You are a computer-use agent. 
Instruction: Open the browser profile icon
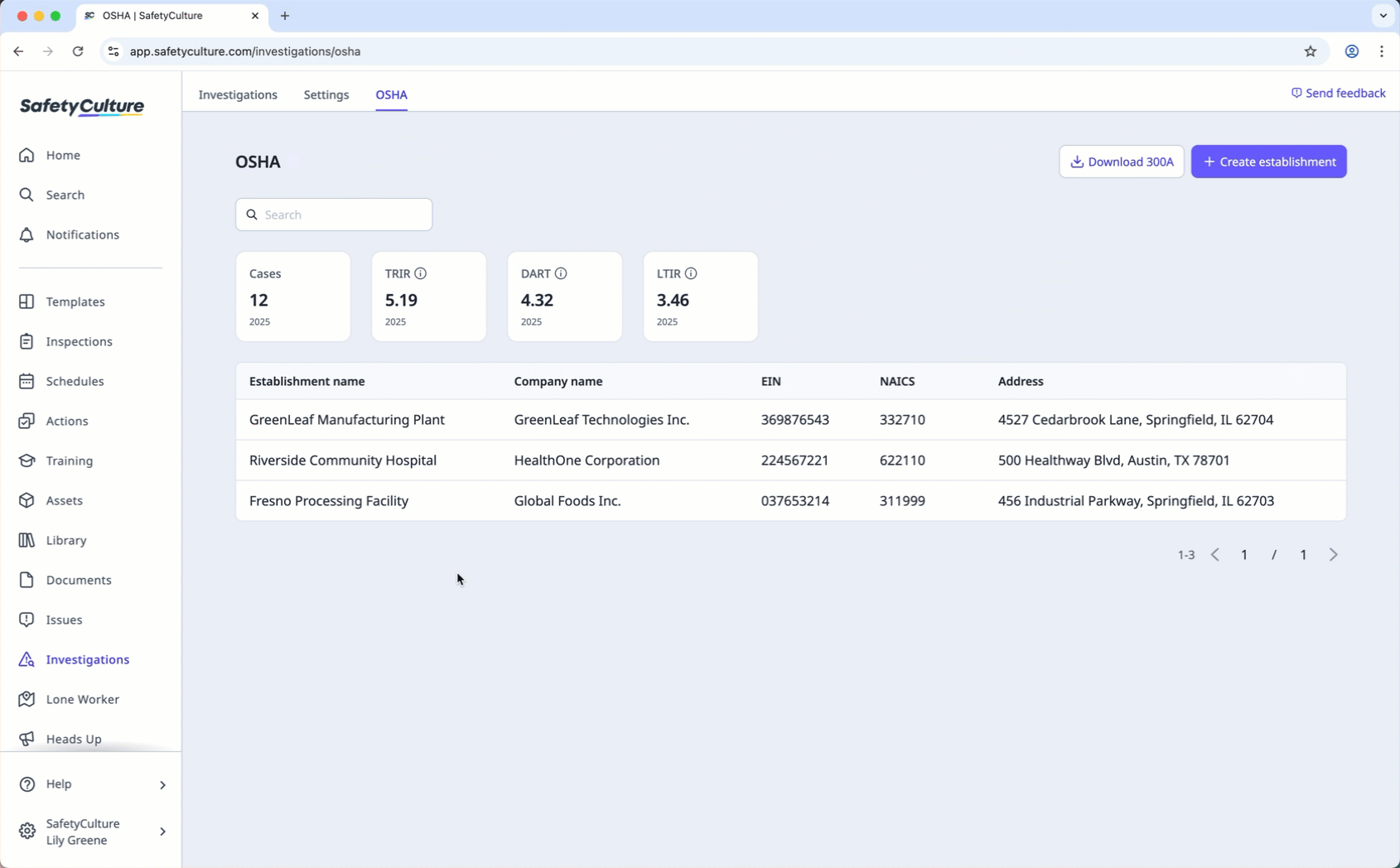pos(1352,51)
